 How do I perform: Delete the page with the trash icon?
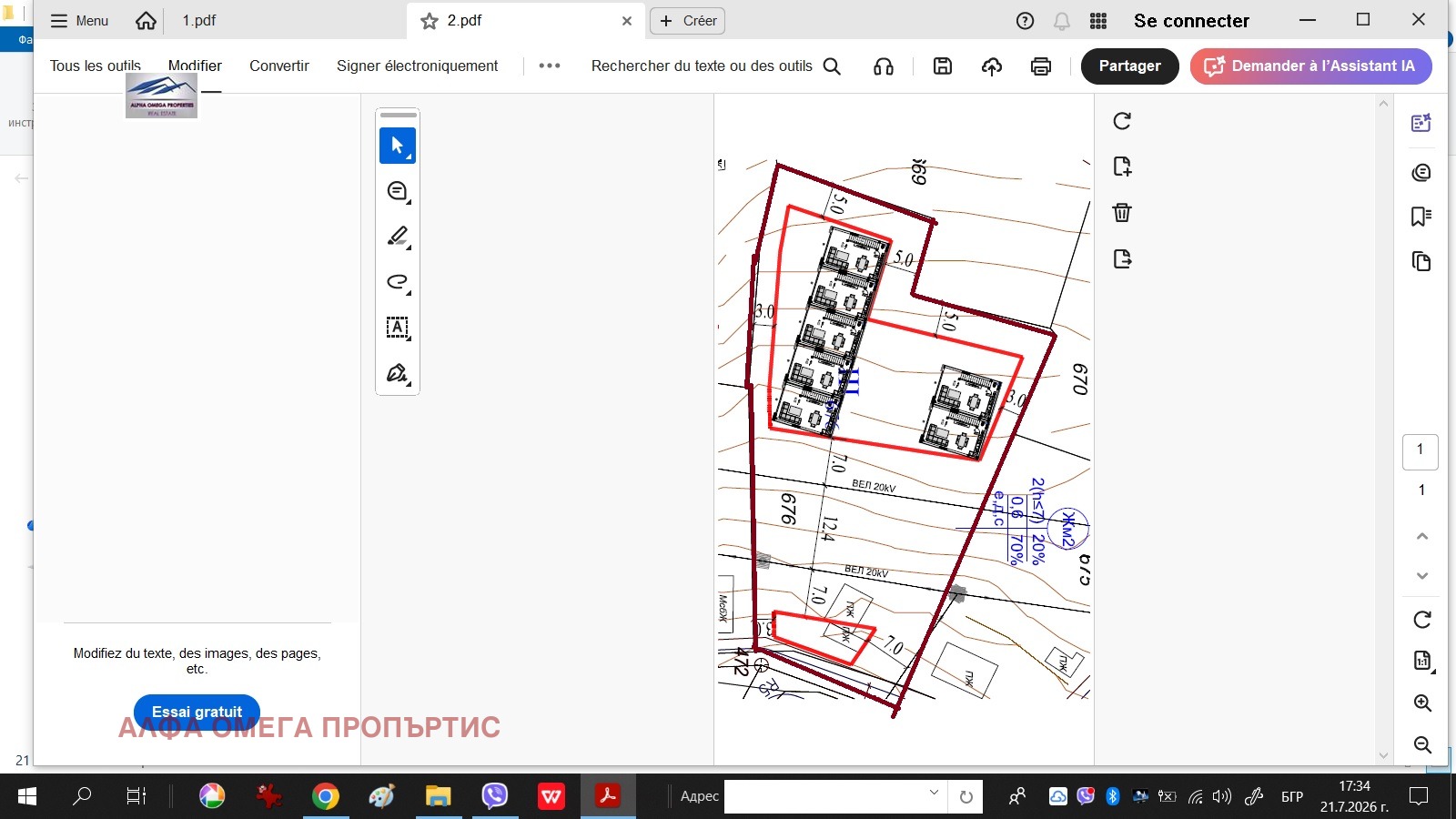tap(1122, 213)
